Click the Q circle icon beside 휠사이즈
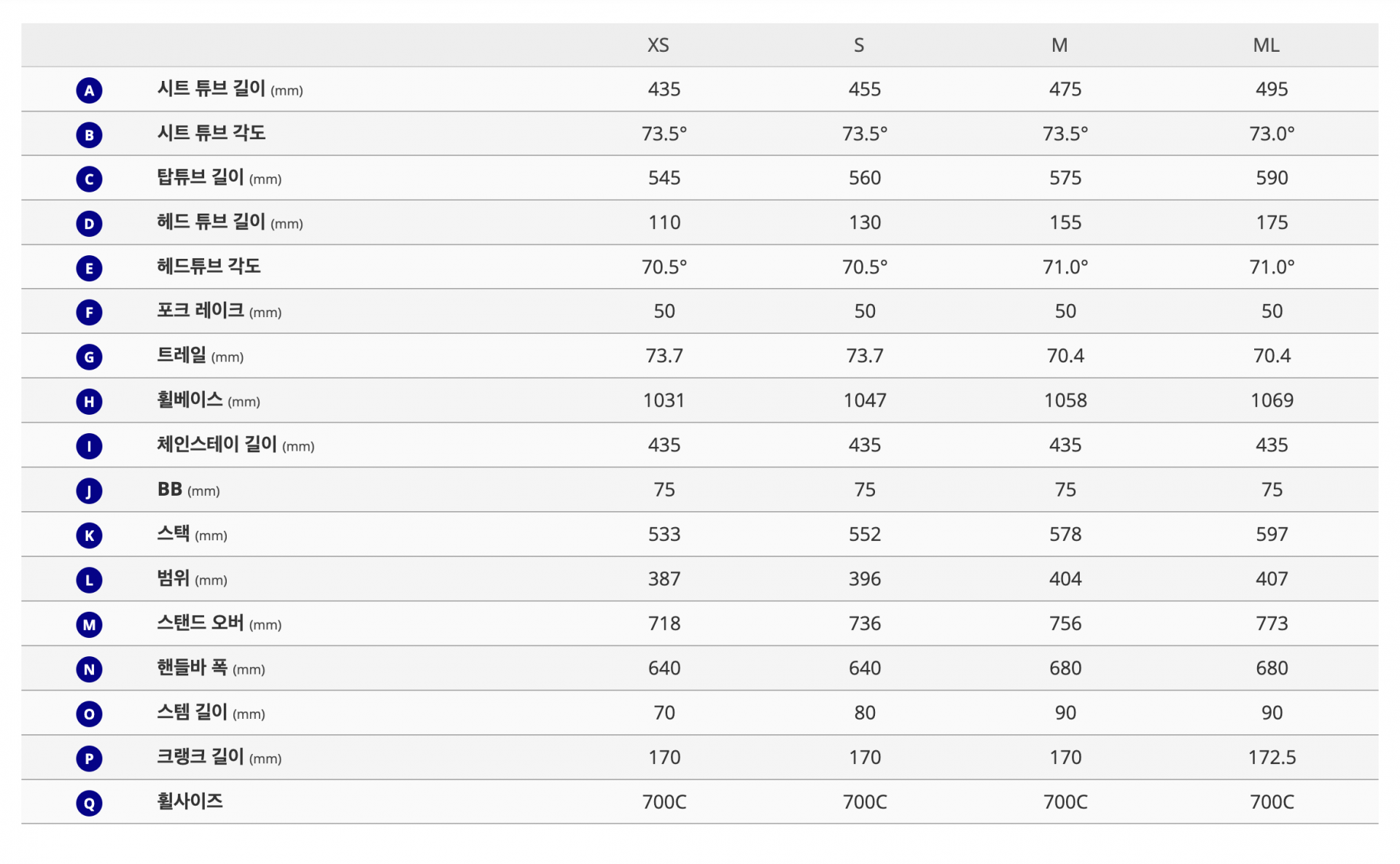 89,803
